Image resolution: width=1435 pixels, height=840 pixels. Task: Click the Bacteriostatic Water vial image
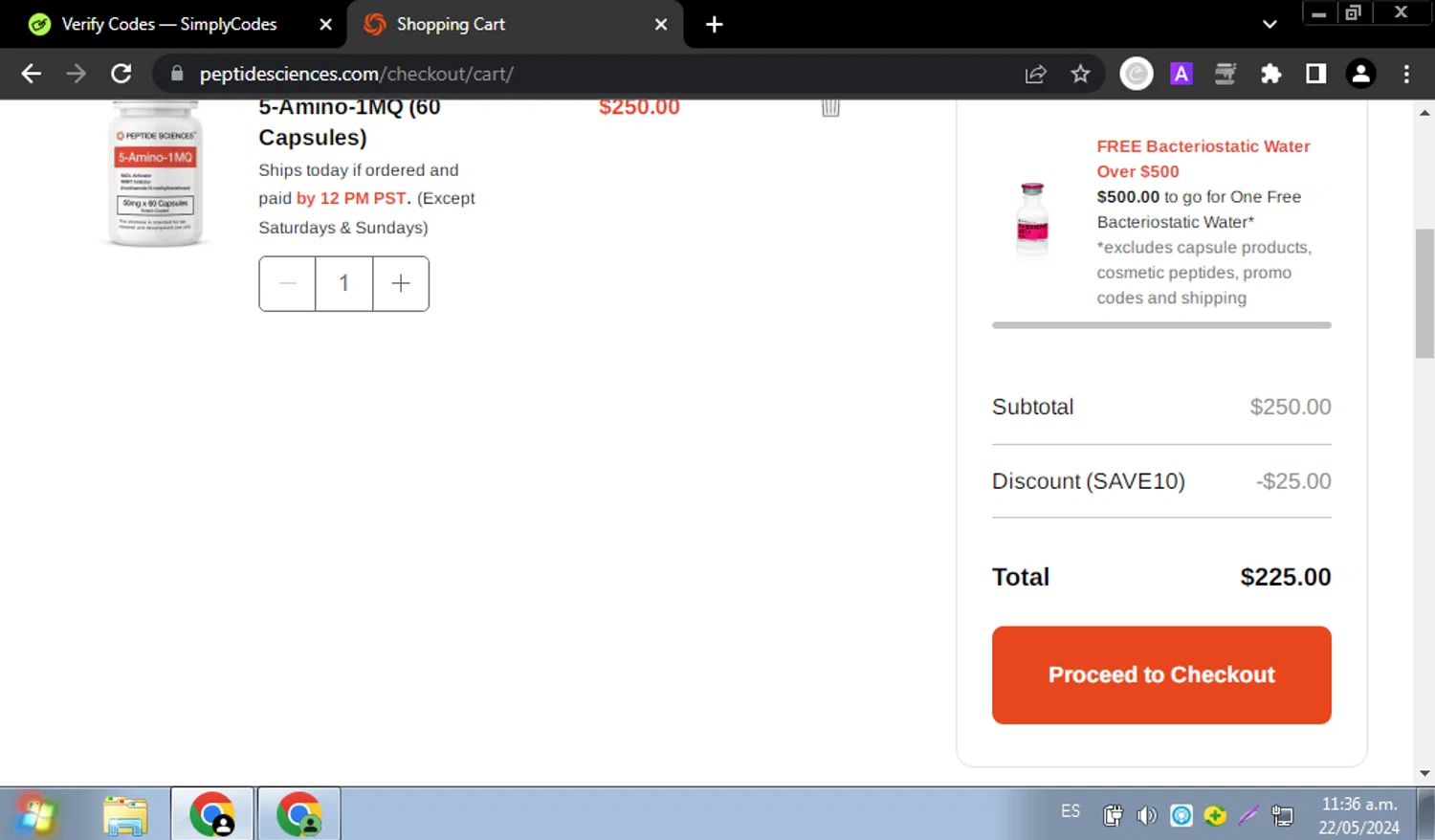point(1032,220)
